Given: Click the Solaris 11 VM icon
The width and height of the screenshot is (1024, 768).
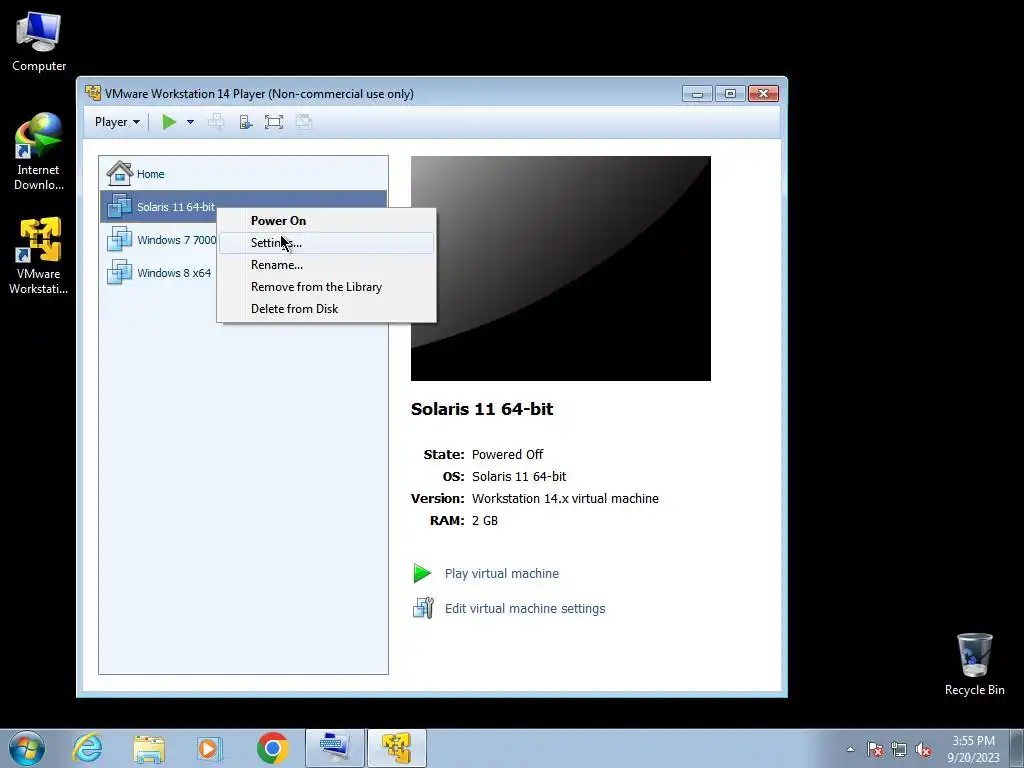Looking at the screenshot, I should (x=120, y=206).
